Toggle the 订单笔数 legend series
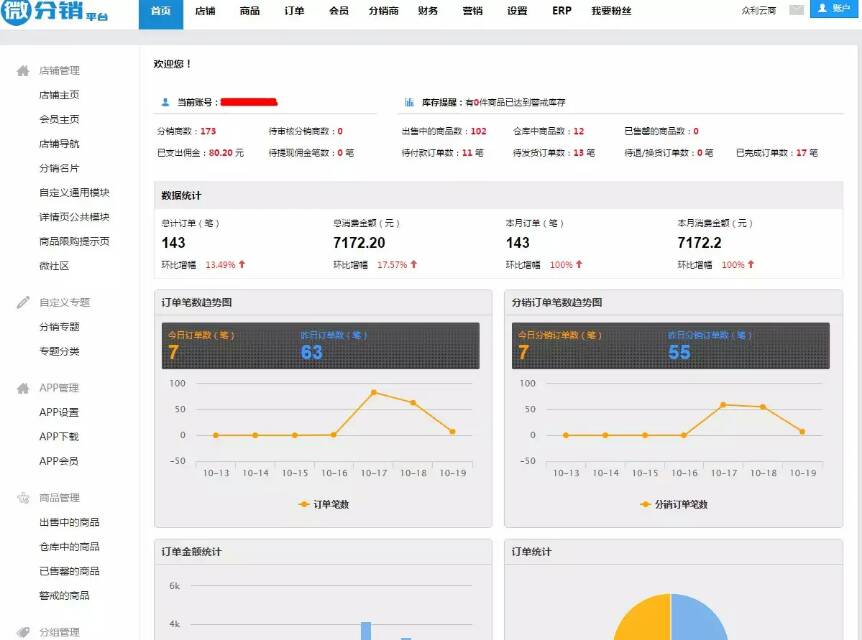This screenshot has width=862, height=640. click(x=324, y=504)
